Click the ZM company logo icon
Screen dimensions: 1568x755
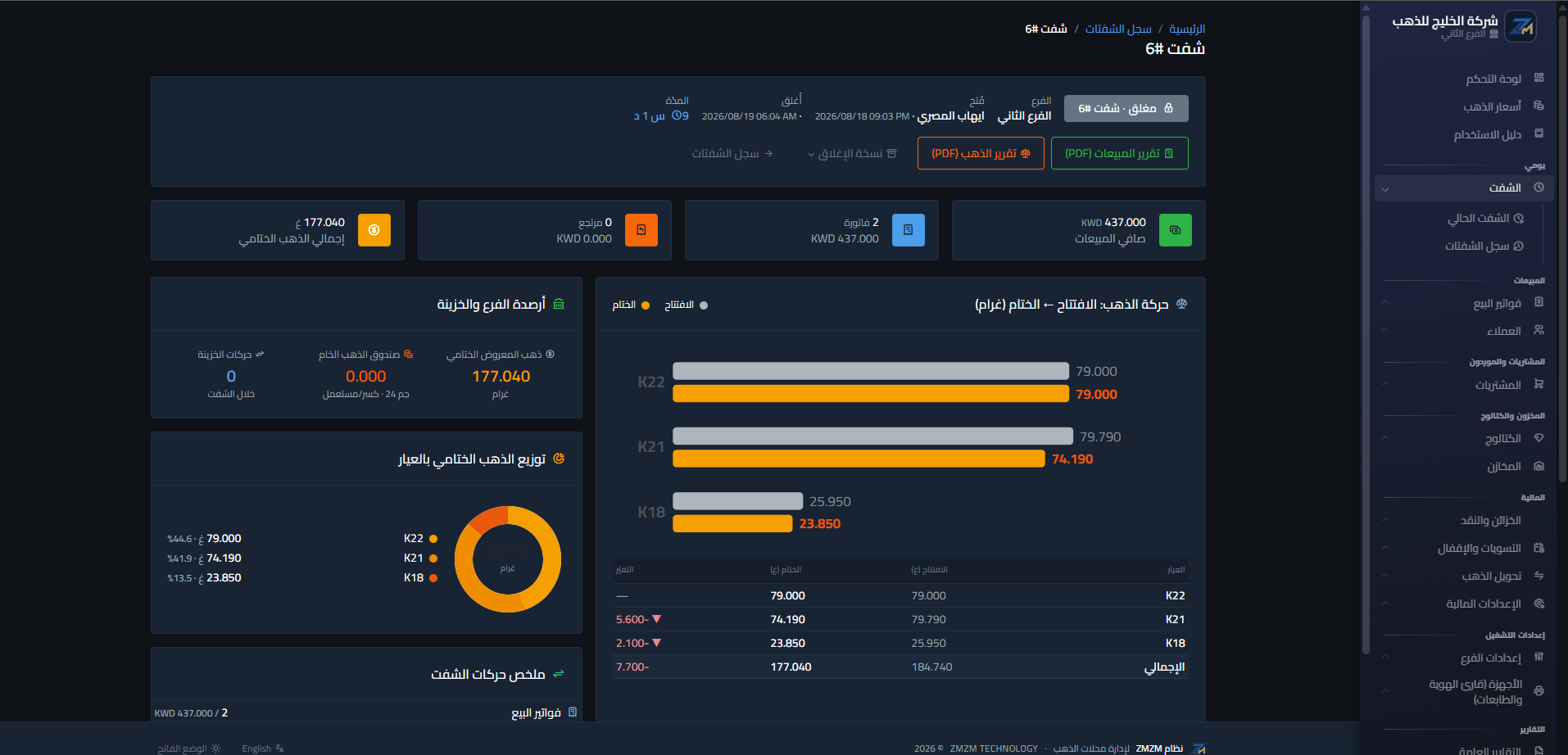[1521, 27]
